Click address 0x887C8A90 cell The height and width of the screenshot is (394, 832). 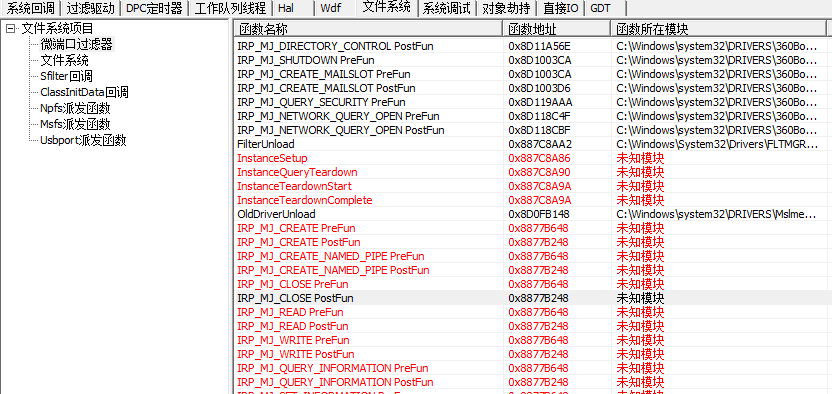[x=540, y=172]
